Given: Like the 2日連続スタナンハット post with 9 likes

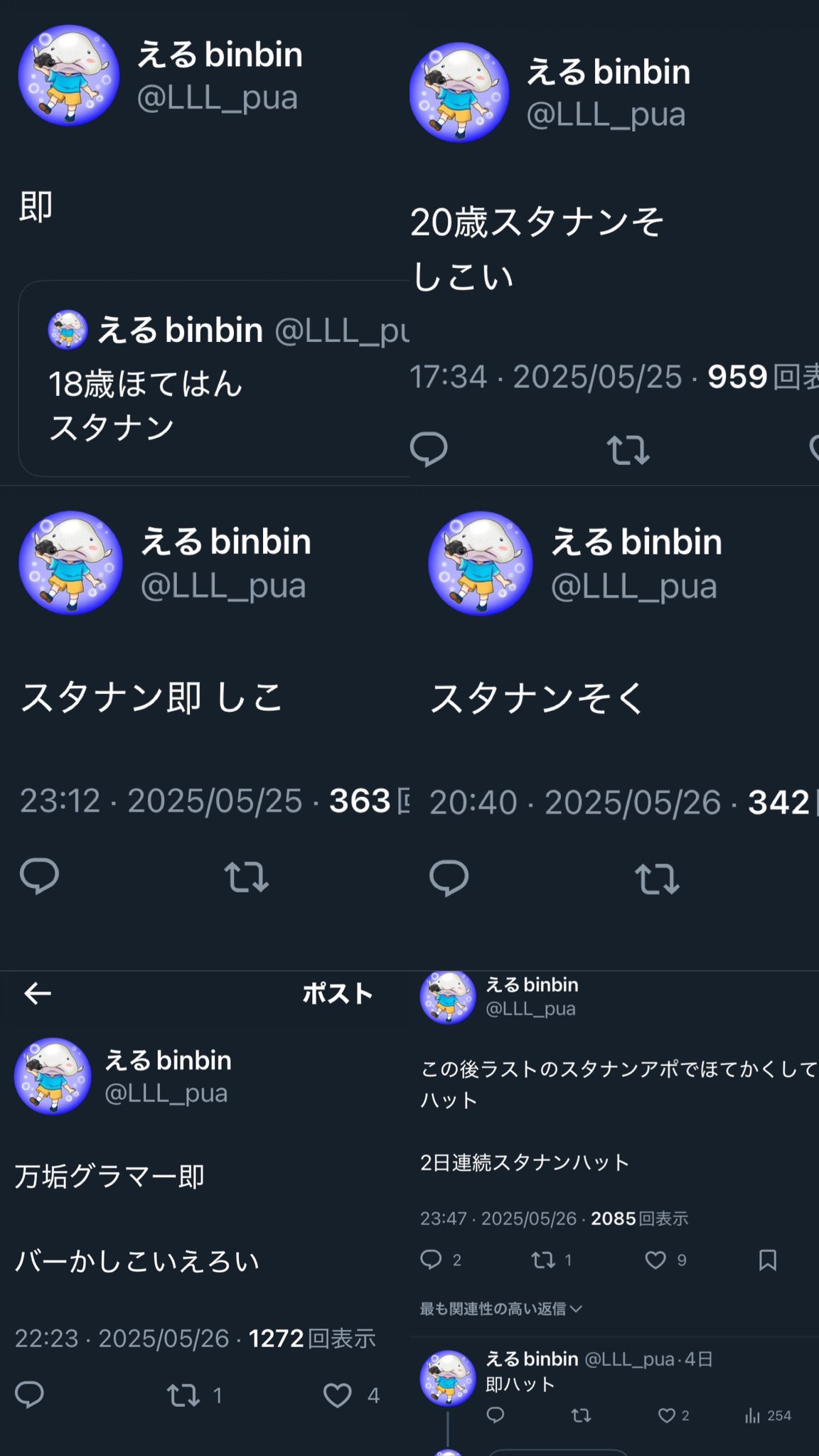Looking at the screenshot, I should [x=665, y=1260].
